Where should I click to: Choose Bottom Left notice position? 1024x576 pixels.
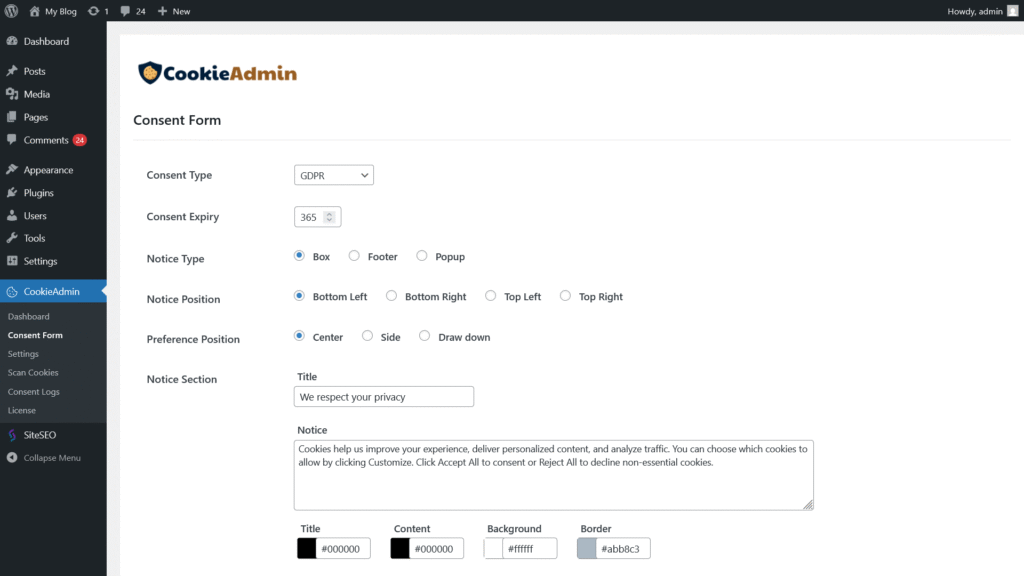pyautogui.click(x=299, y=296)
